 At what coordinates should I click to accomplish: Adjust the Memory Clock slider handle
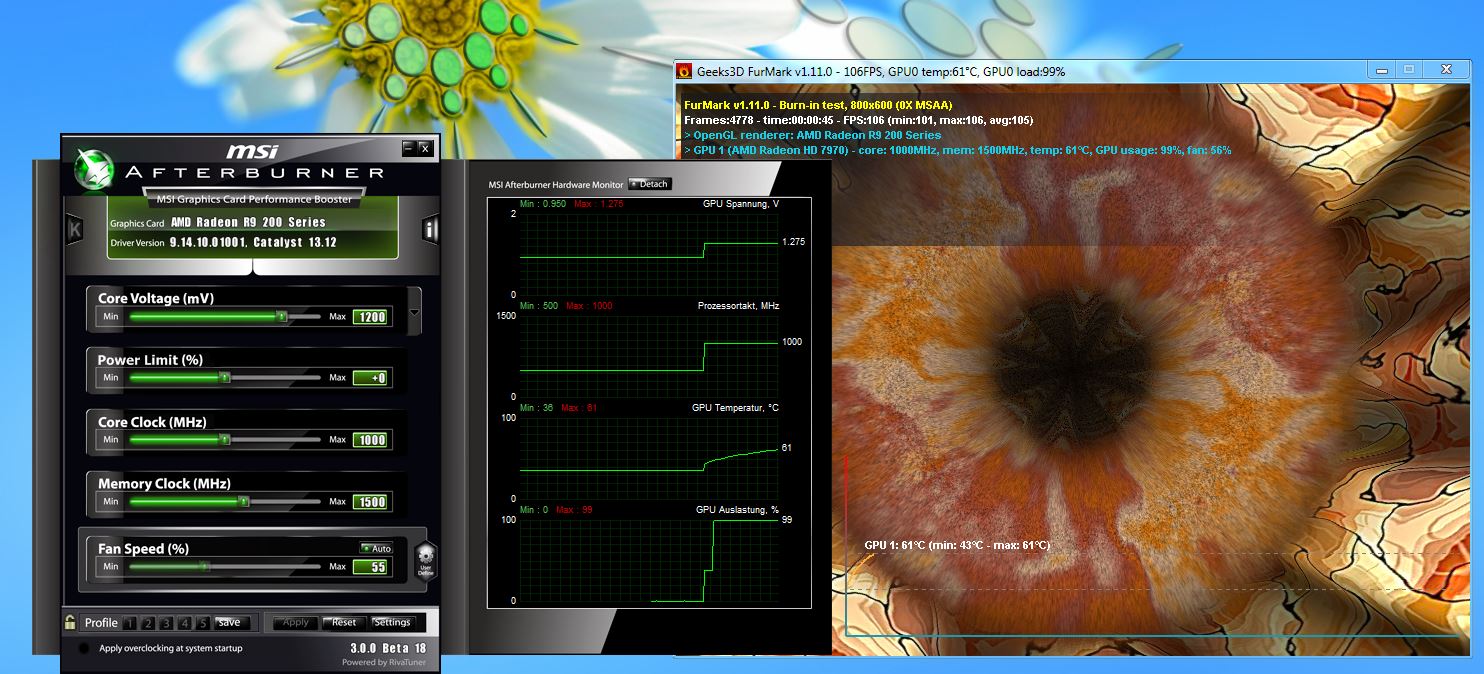(x=244, y=502)
